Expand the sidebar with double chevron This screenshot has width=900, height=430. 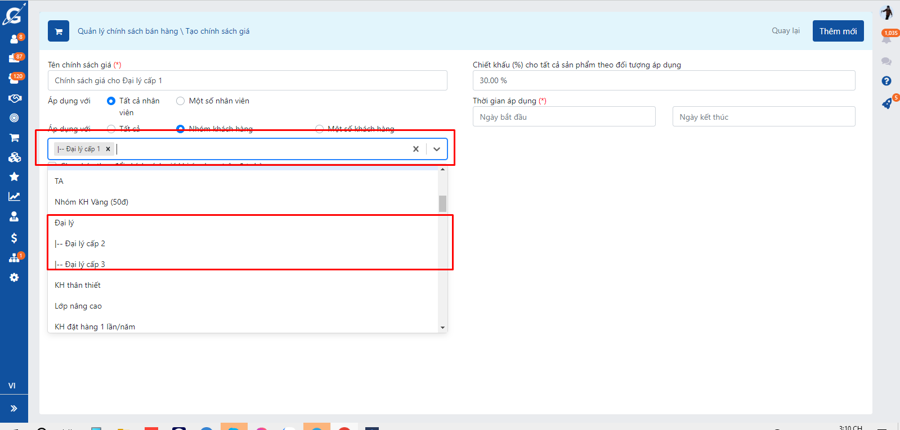(x=14, y=408)
